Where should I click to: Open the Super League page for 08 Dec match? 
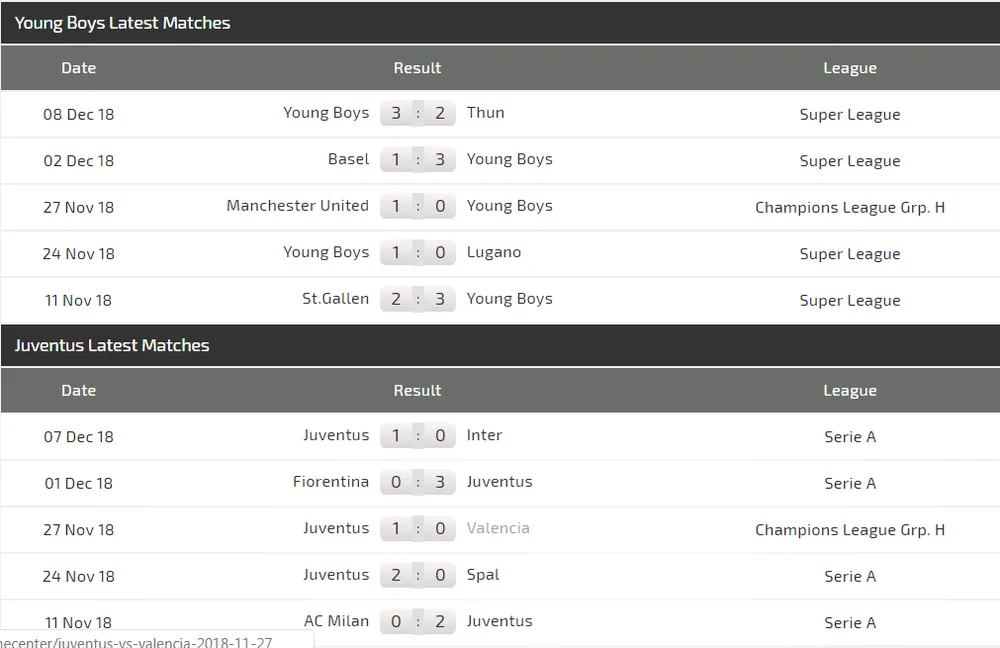(850, 114)
